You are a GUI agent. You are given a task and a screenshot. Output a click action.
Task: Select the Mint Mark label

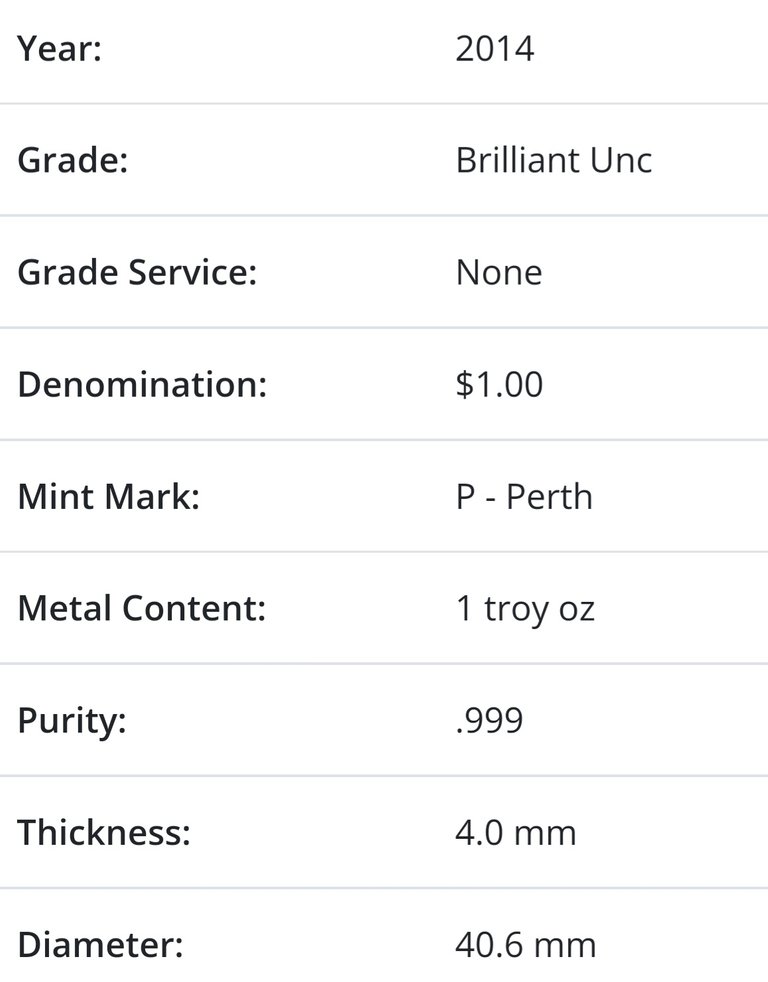pyautogui.click(x=108, y=496)
